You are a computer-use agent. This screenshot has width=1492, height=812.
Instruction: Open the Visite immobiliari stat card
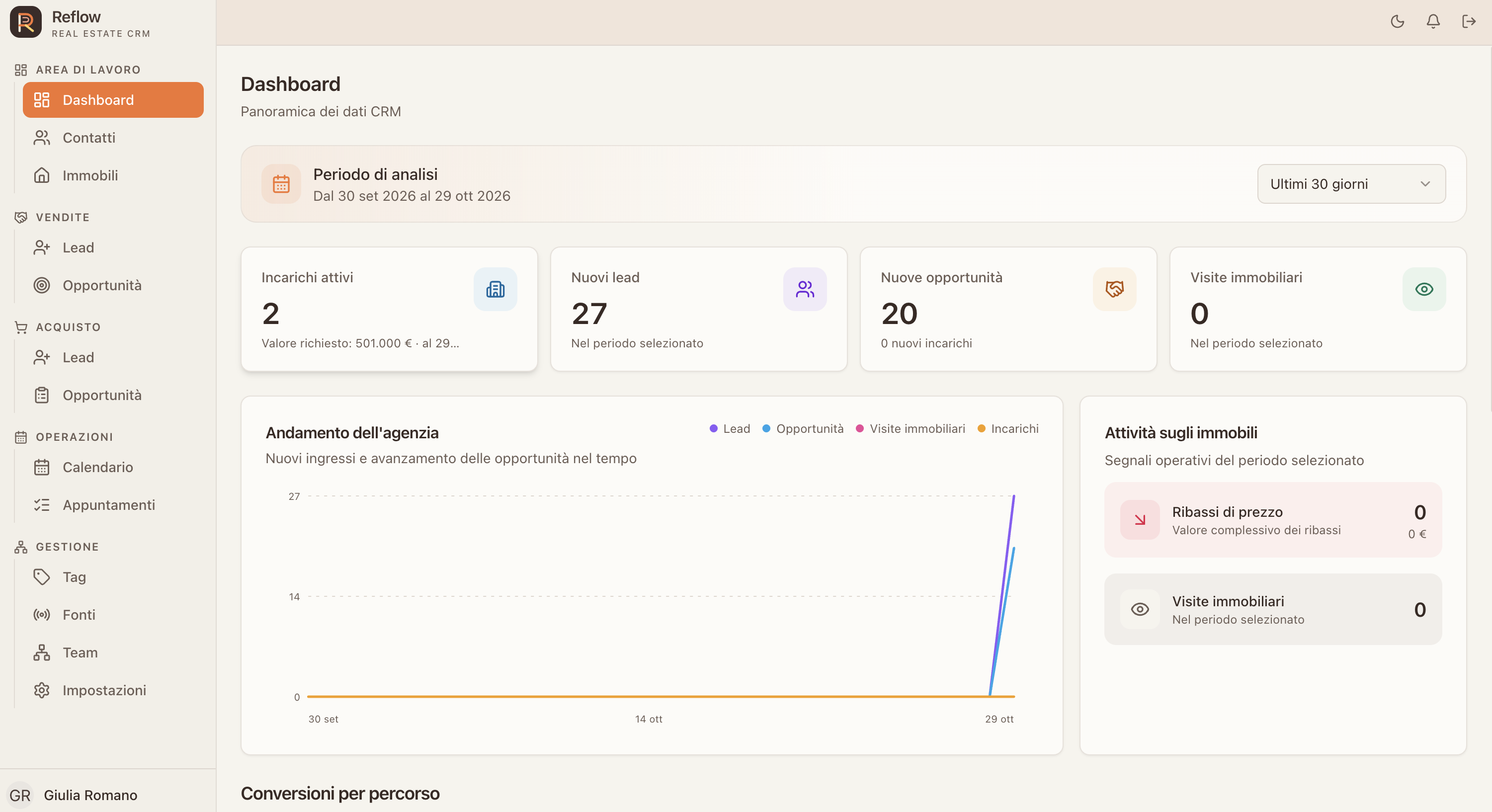coord(1318,309)
